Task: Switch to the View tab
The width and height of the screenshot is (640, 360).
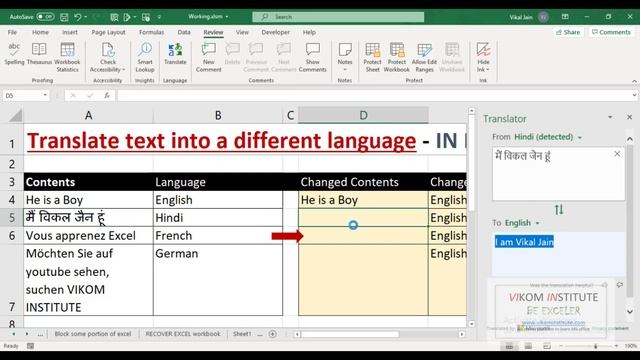Action: tap(242, 32)
